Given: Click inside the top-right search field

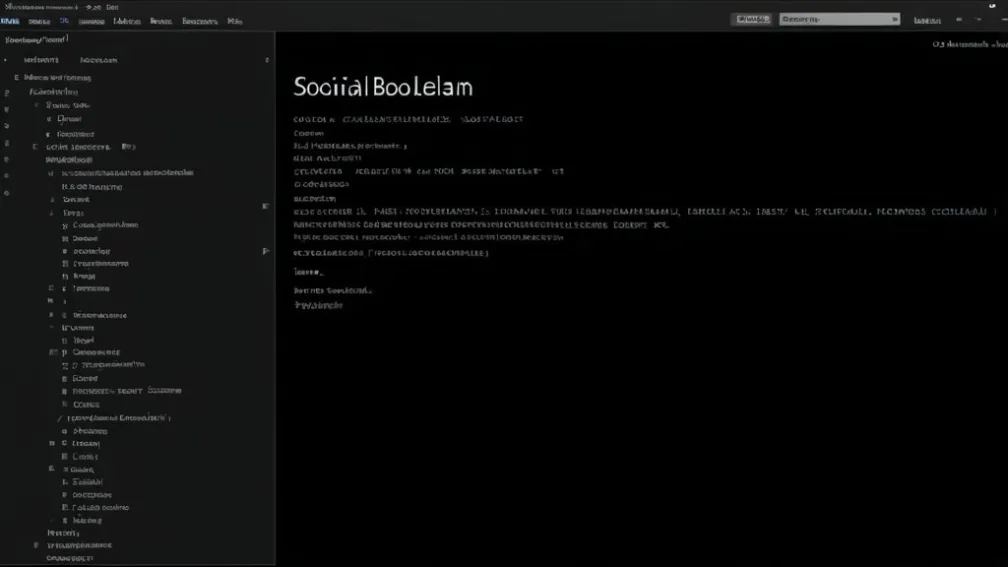Looking at the screenshot, I should pyautogui.click(x=835, y=19).
